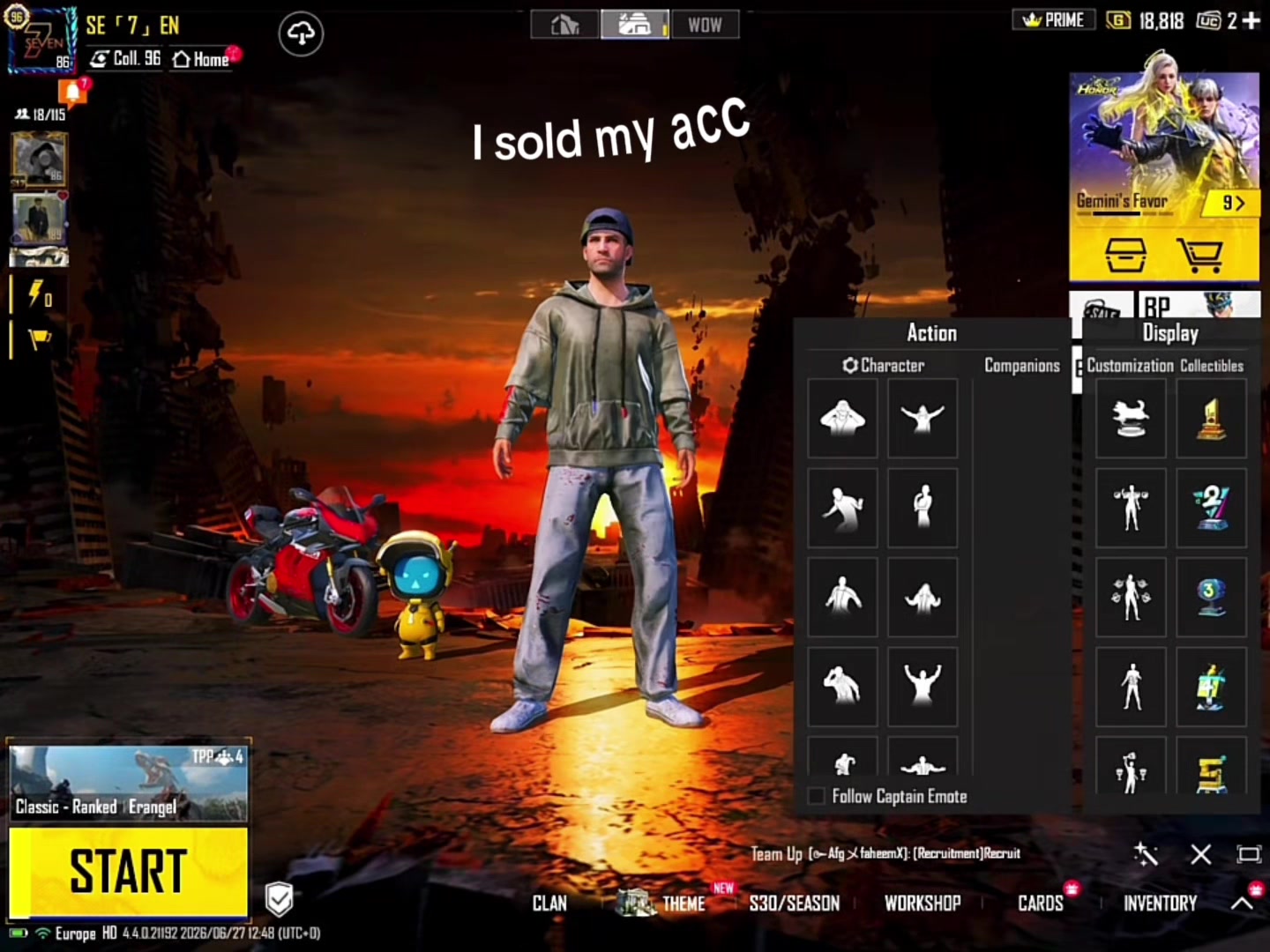1270x952 pixels.
Task: Tap the player name SE「7」EN
Action: coord(132,25)
